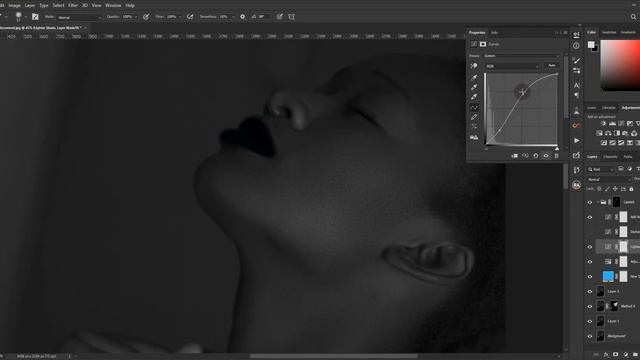Add a layer mask from Layers panel bottom

616,355
